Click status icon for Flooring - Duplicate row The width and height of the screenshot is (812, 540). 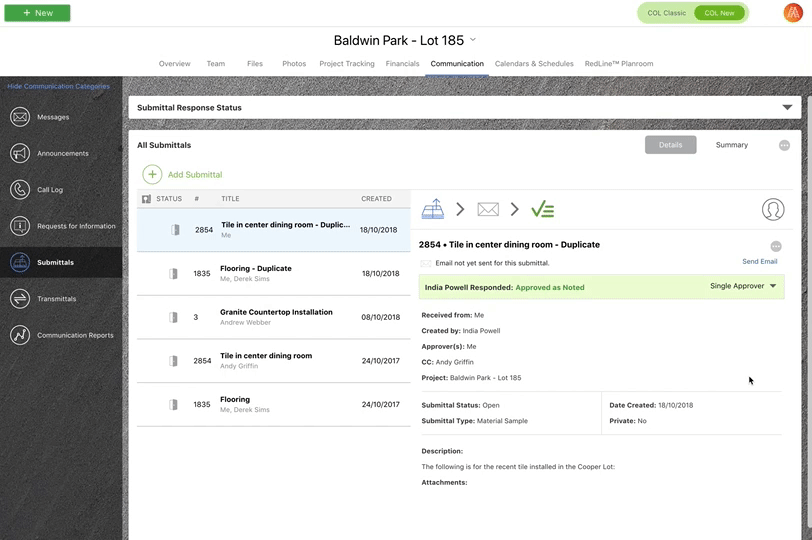[173, 273]
